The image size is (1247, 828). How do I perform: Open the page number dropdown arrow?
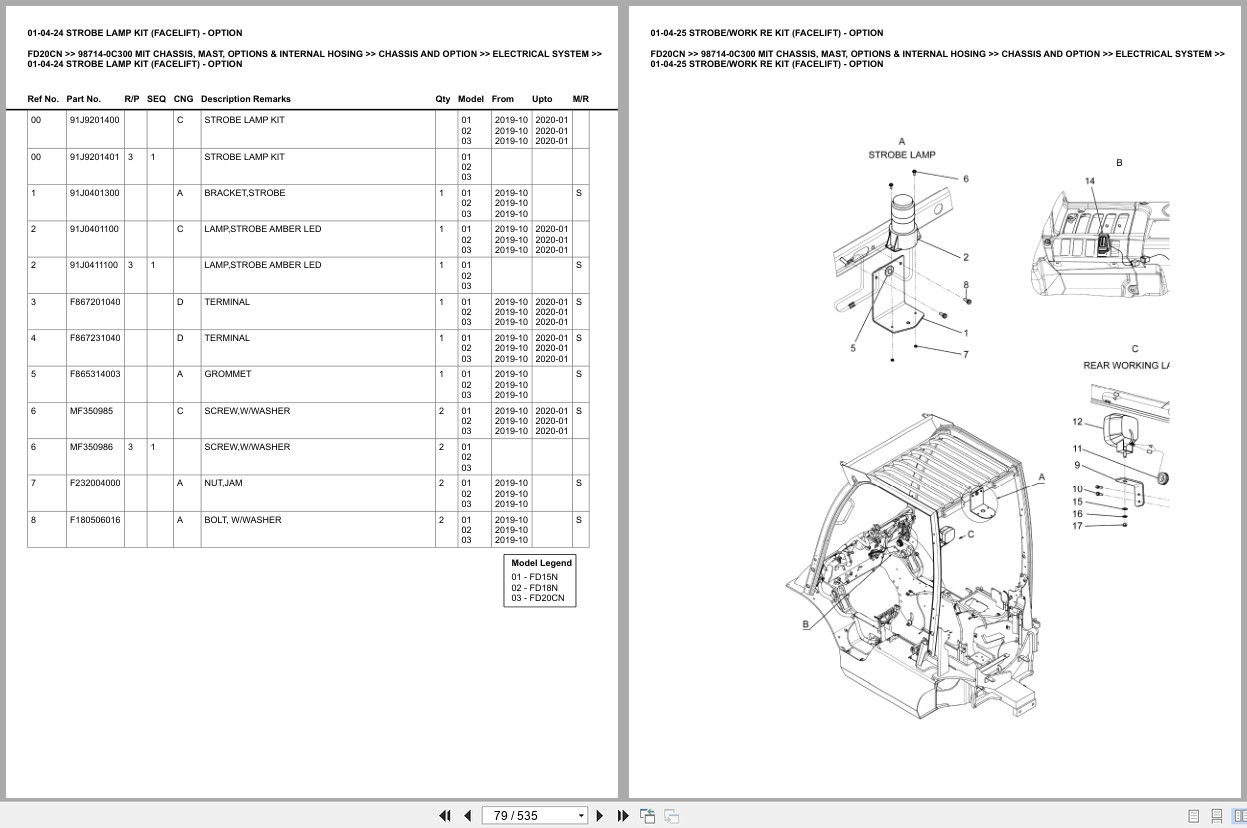(581, 816)
